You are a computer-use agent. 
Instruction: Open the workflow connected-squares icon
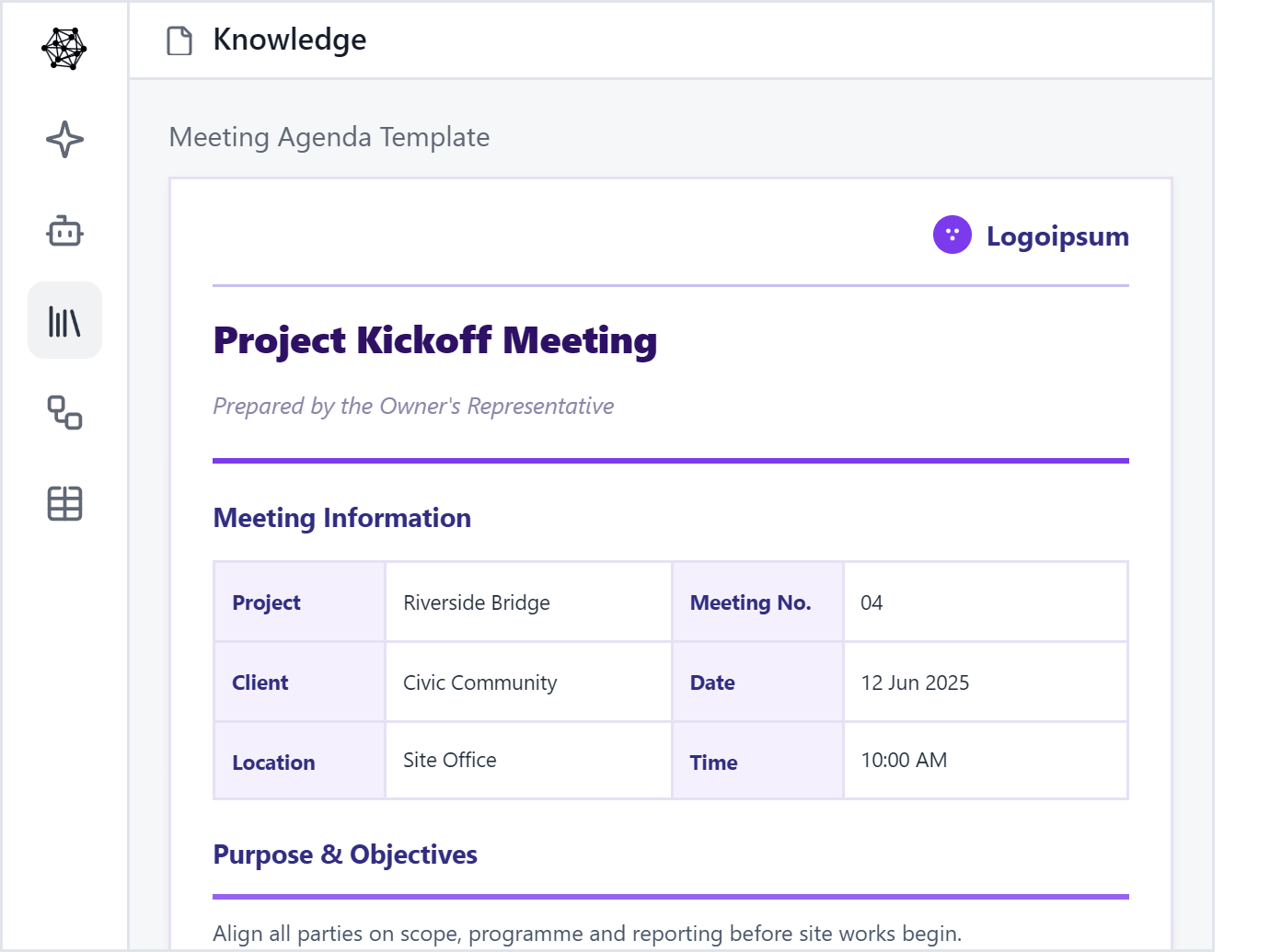pyautogui.click(x=64, y=412)
